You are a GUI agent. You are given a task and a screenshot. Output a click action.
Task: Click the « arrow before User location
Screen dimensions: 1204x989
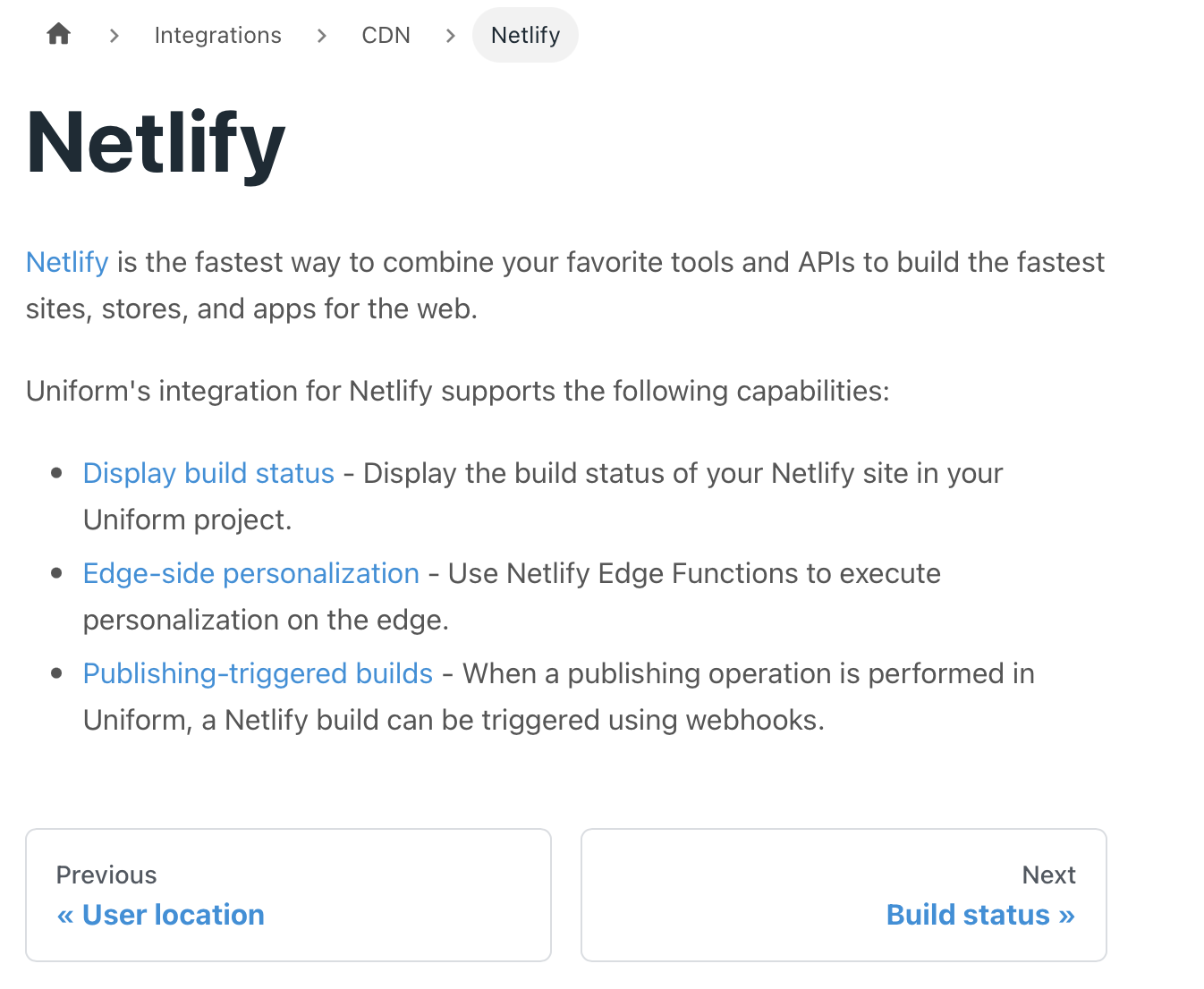(65, 916)
